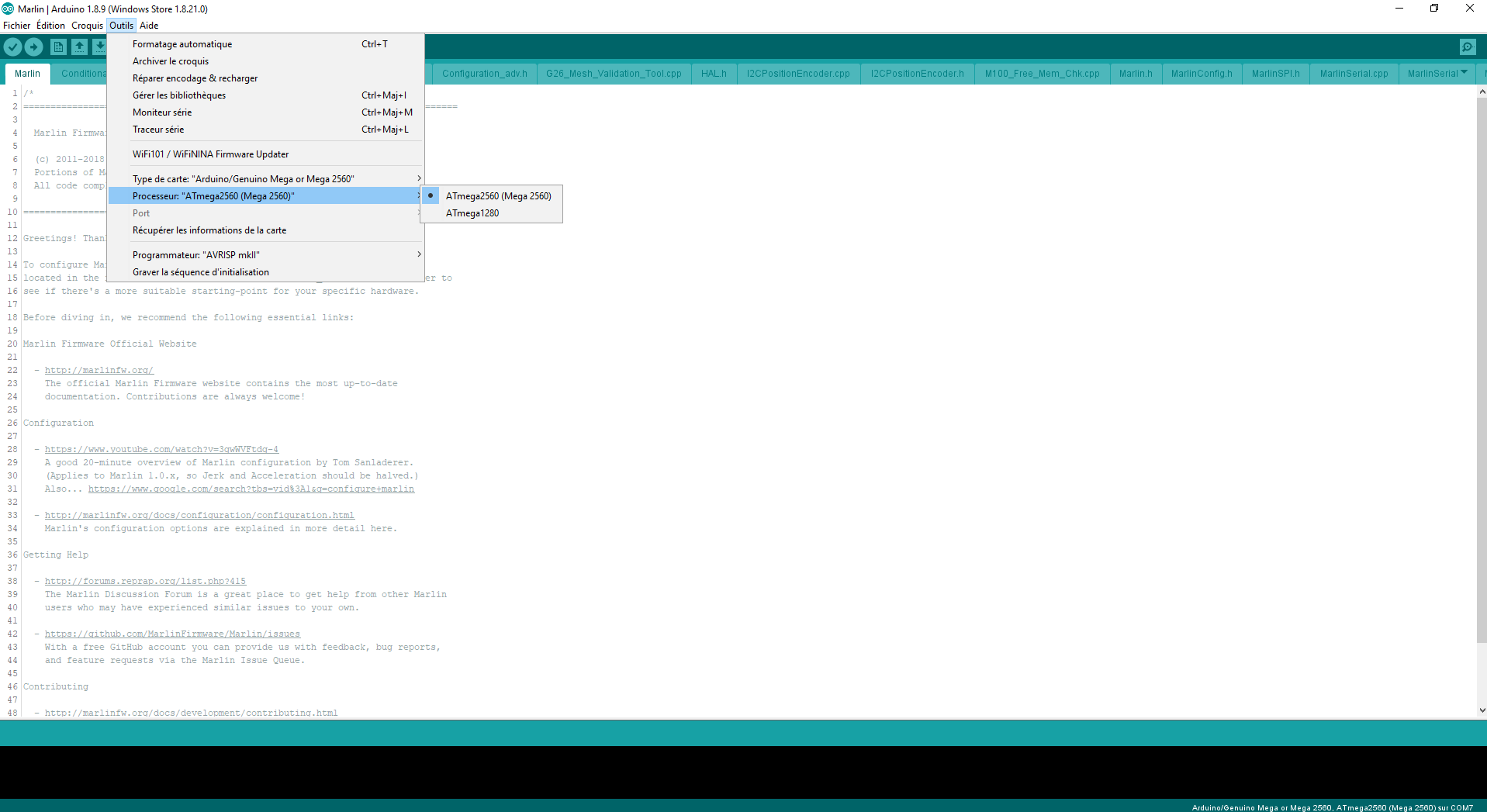
Task: Choose Archiver le croquis
Action: click(266, 61)
